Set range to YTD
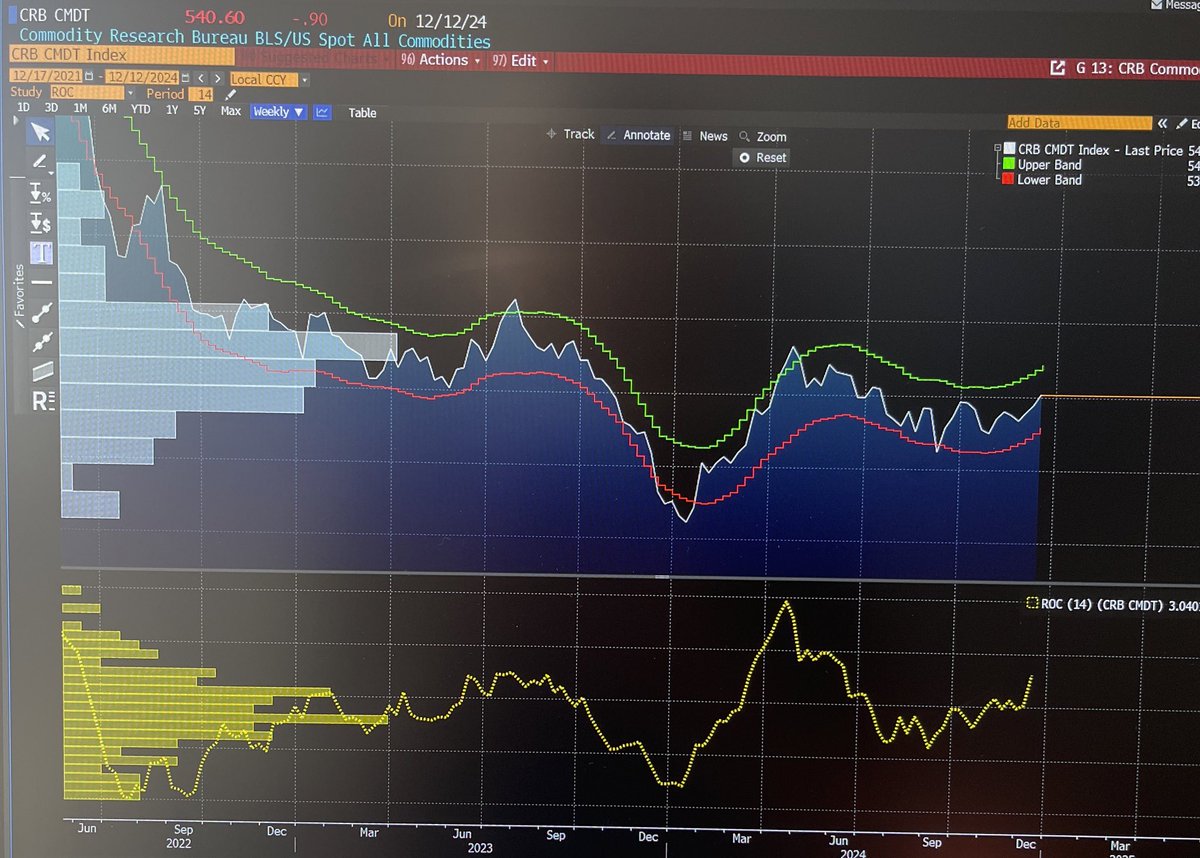Screen dimensions: 1200x858 point(141,110)
